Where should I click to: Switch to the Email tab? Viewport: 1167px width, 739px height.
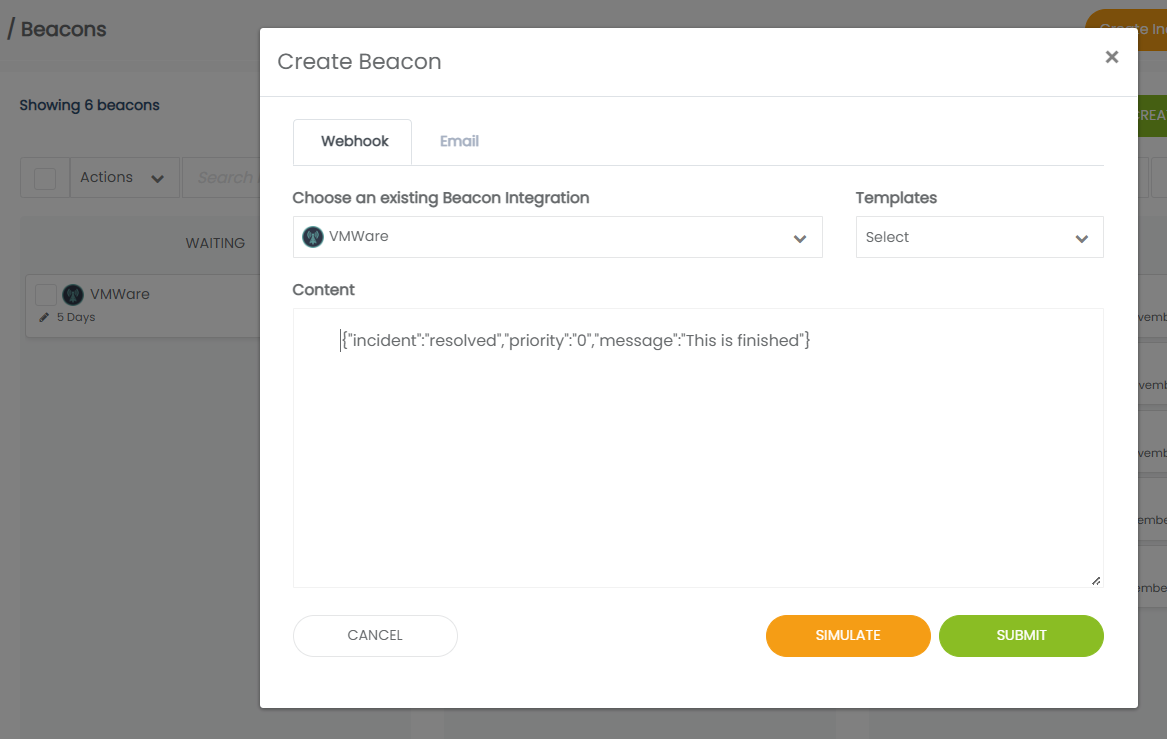point(459,141)
